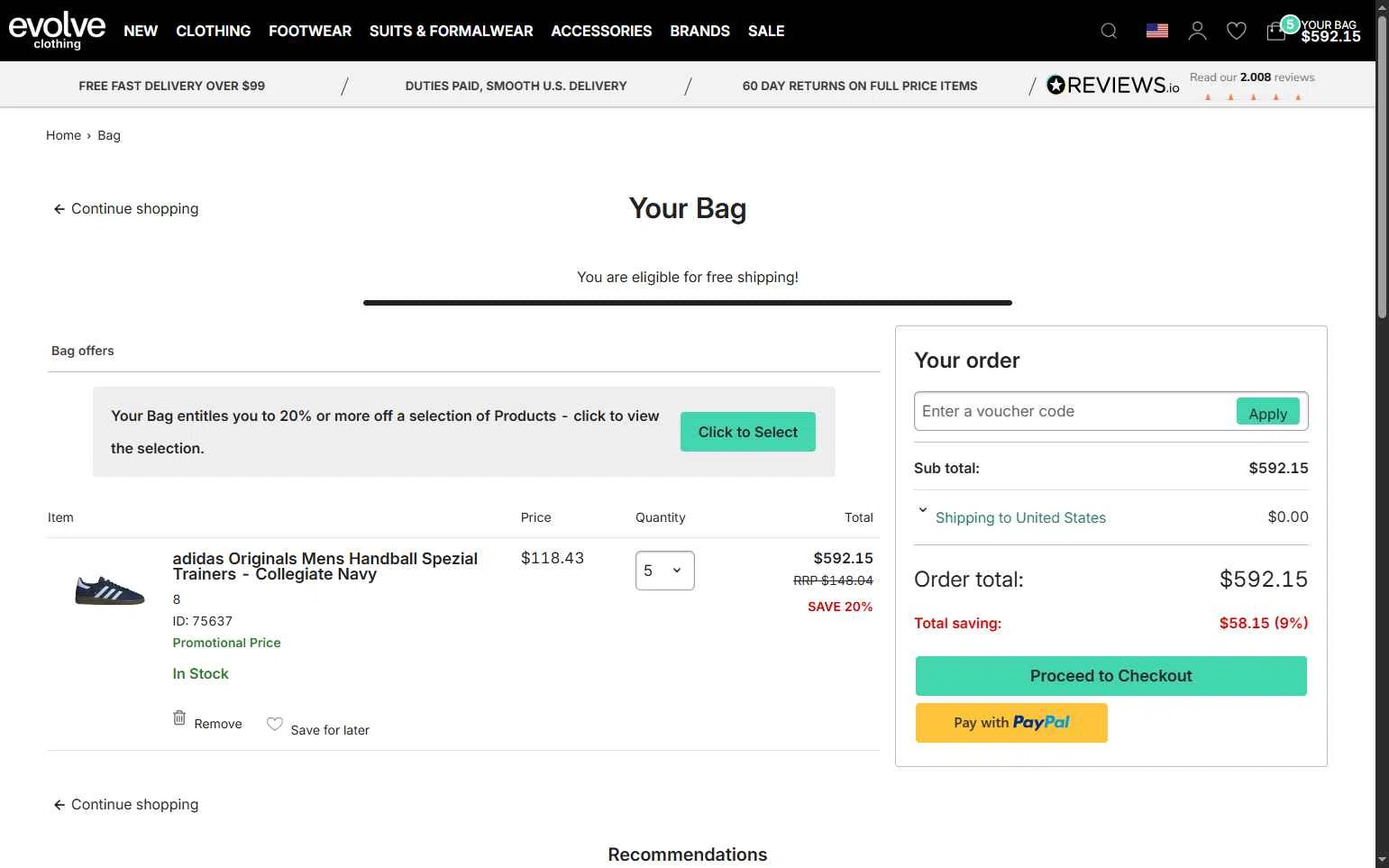The width and height of the screenshot is (1389, 868).
Task: Open the wishlist heart icon in header
Action: tap(1237, 31)
